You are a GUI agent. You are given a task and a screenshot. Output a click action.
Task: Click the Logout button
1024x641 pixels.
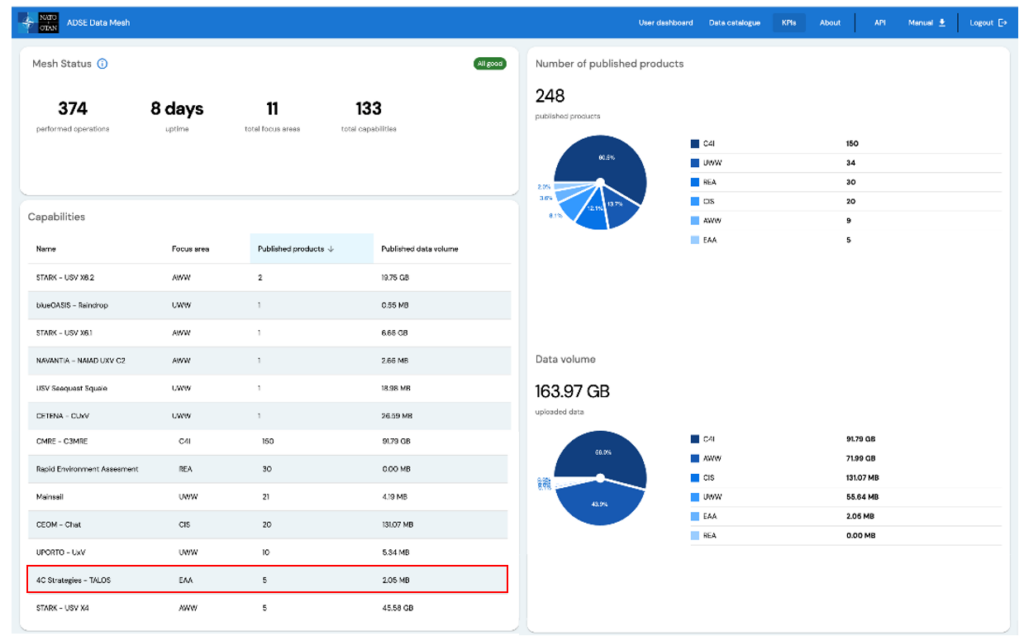click(x=988, y=22)
